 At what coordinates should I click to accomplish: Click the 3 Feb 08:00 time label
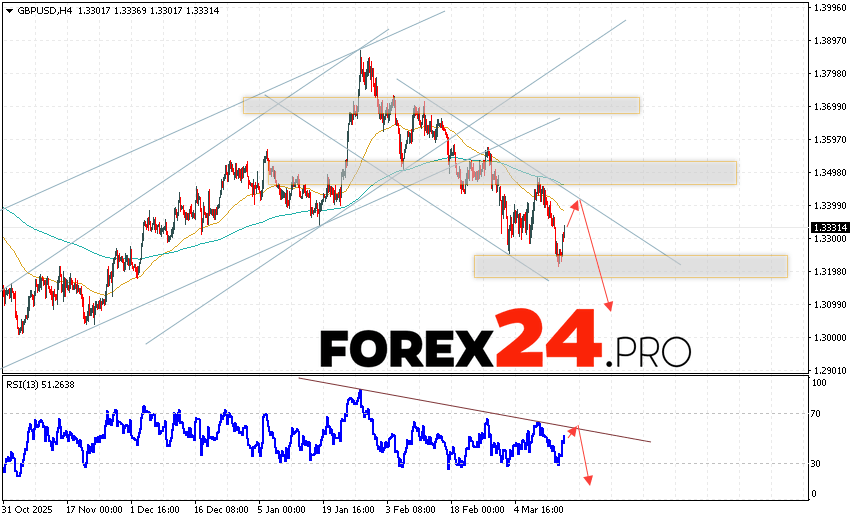click(411, 510)
